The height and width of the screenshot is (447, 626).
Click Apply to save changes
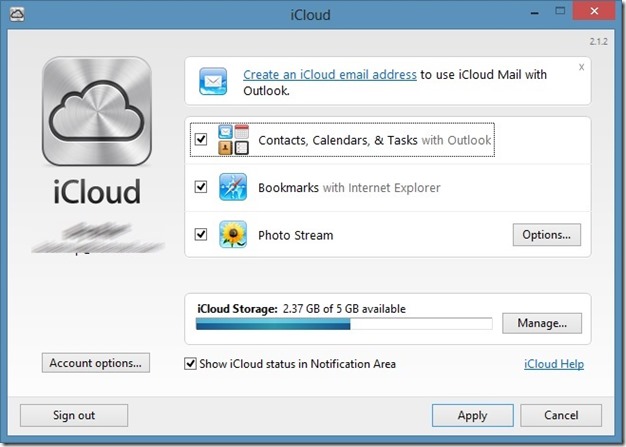click(473, 415)
